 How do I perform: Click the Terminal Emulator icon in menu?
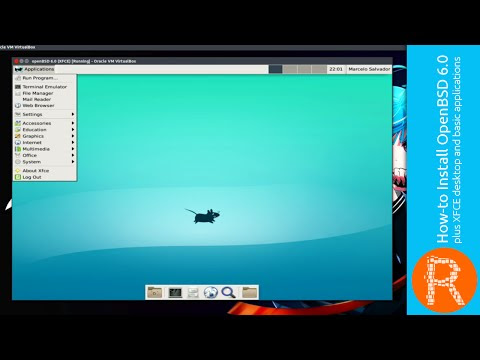18,87
